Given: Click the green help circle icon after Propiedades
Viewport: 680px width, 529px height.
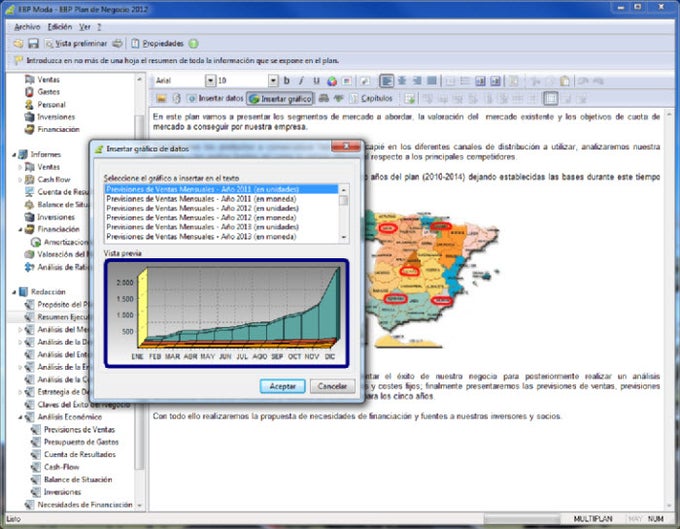Looking at the screenshot, I should pyautogui.click(x=194, y=43).
